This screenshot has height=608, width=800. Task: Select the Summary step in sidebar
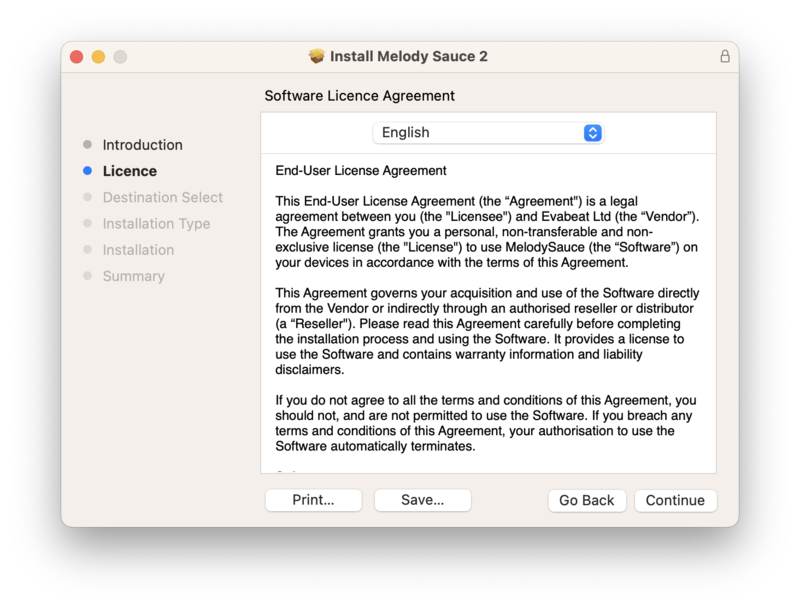(134, 276)
